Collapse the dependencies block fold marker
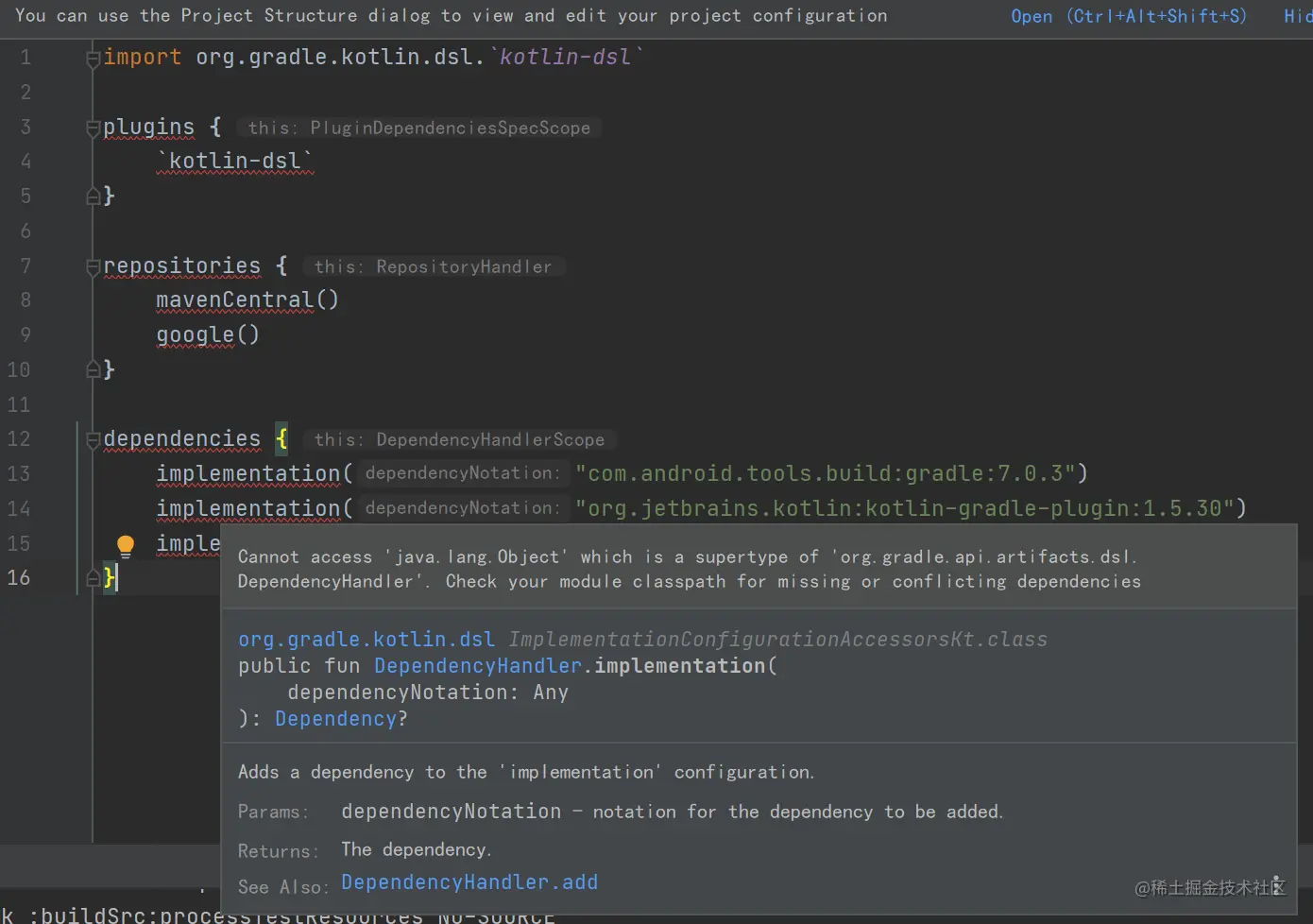The width and height of the screenshot is (1313, 924). pos(93,440)
